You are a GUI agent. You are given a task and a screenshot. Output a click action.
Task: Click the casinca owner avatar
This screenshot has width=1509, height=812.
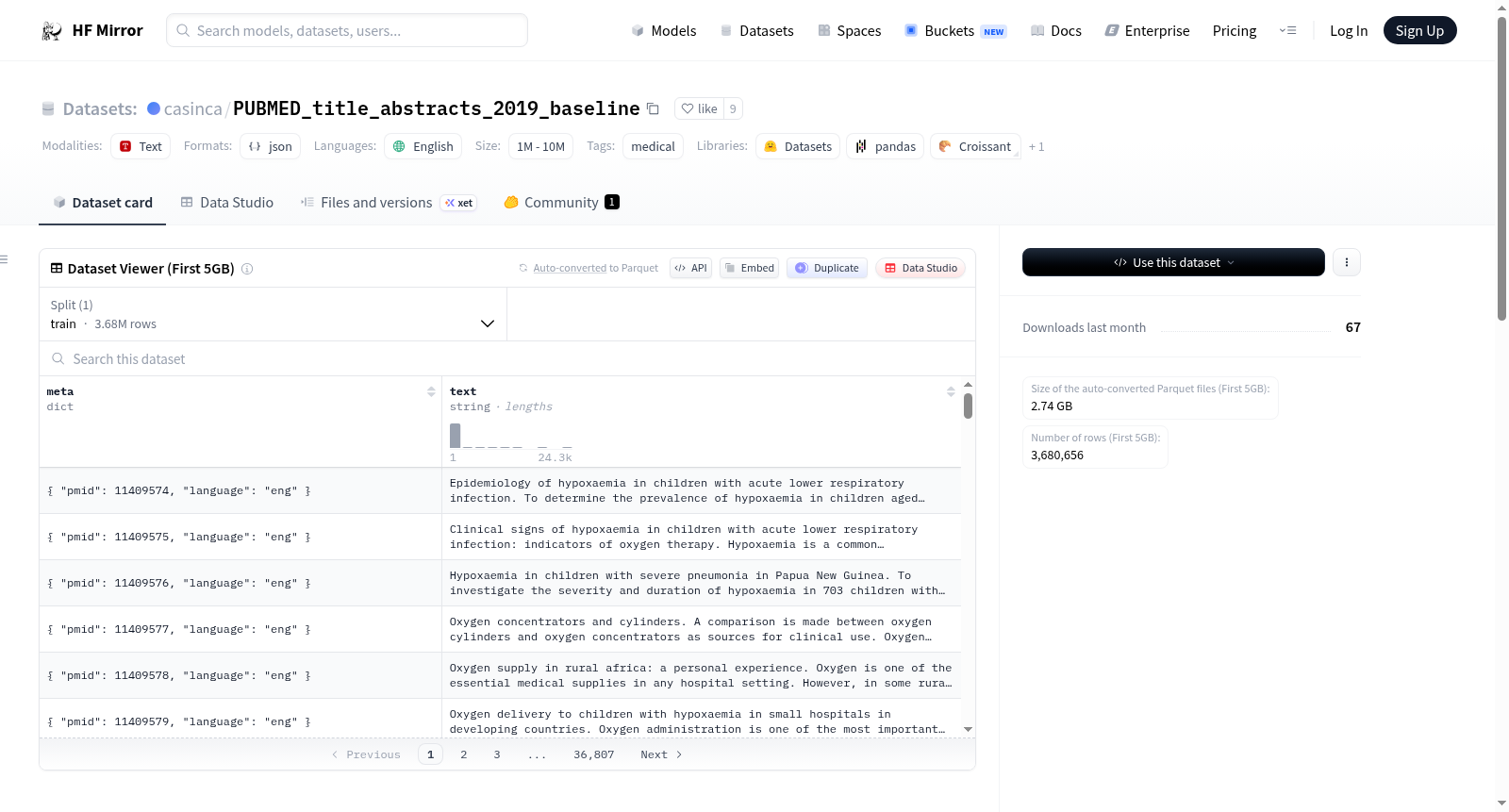(154, 108)
